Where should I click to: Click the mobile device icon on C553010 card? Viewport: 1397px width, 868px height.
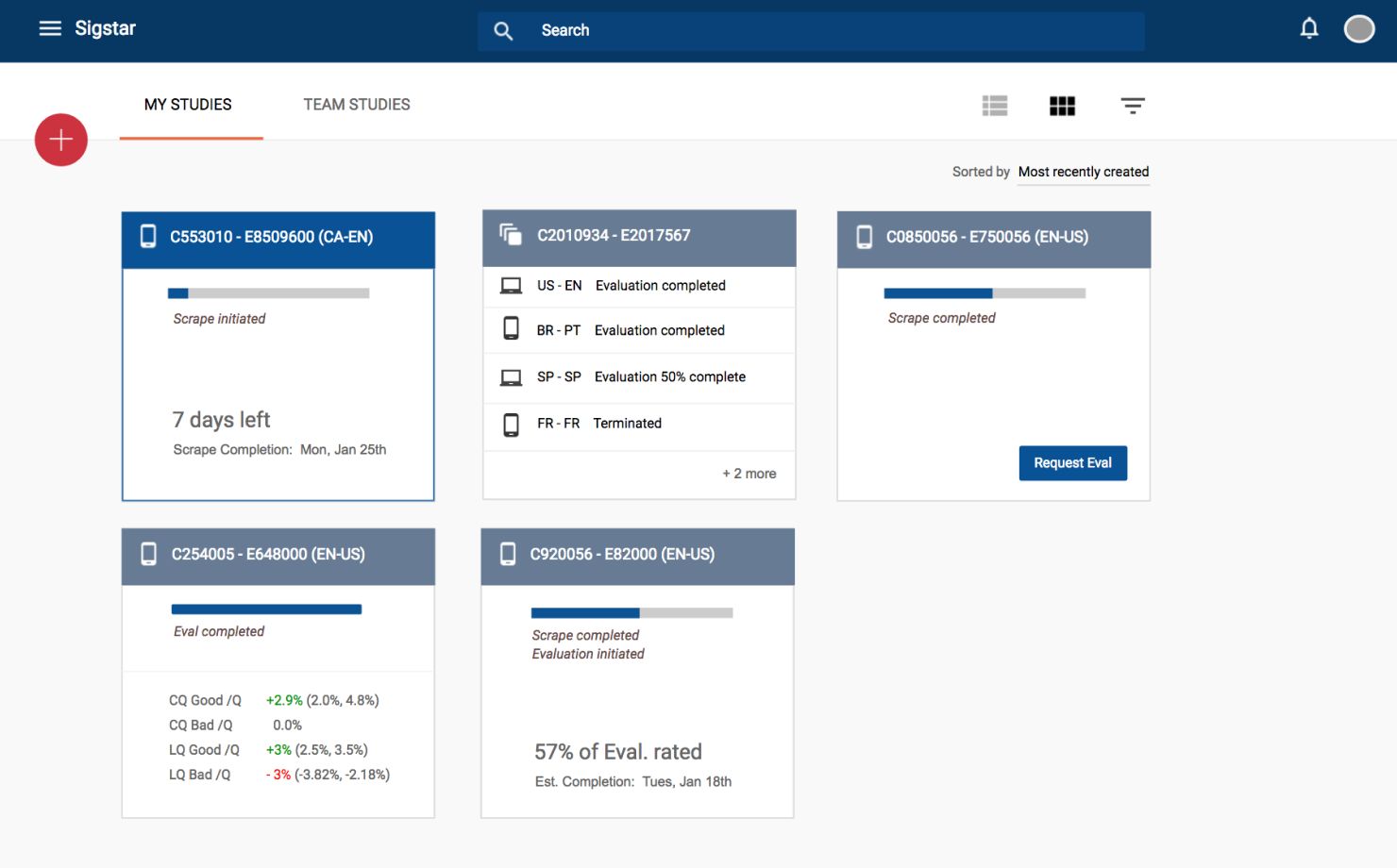148,237
